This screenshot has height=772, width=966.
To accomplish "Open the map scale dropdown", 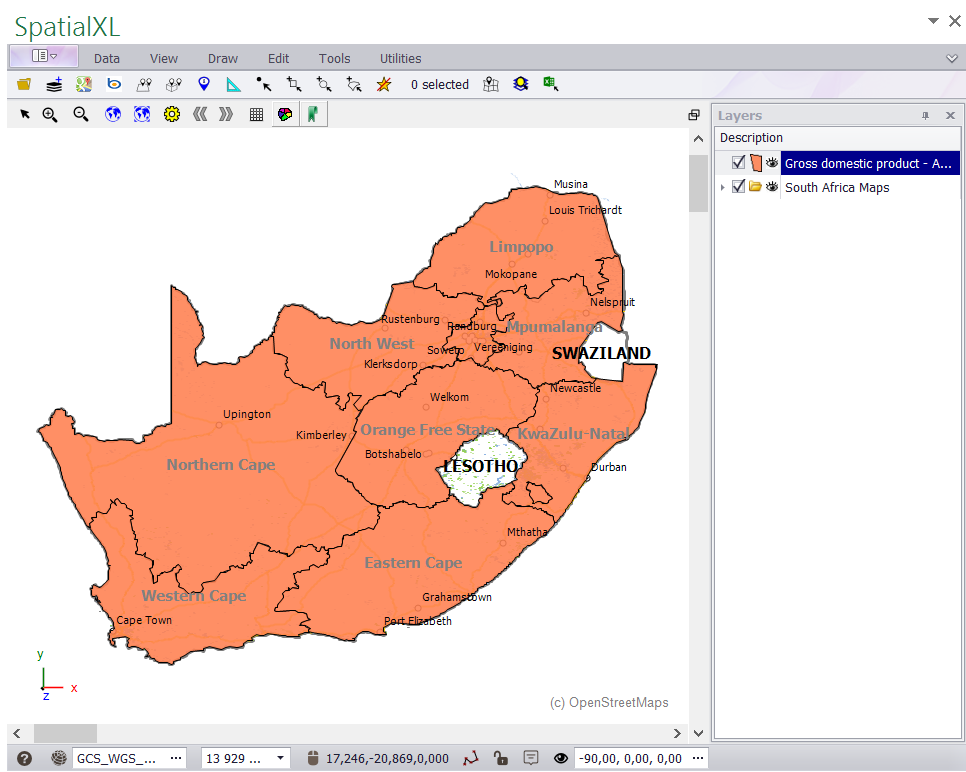I will 278,758.
